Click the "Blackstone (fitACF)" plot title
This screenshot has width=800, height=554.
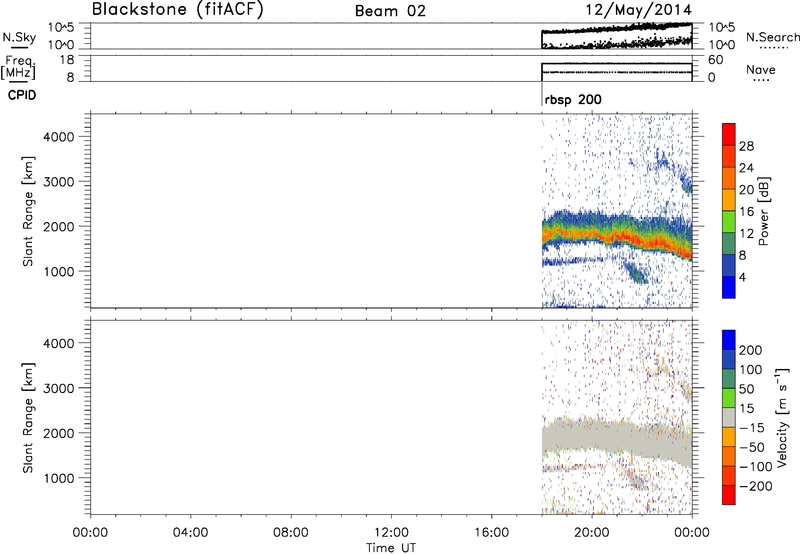click(178, 10)
